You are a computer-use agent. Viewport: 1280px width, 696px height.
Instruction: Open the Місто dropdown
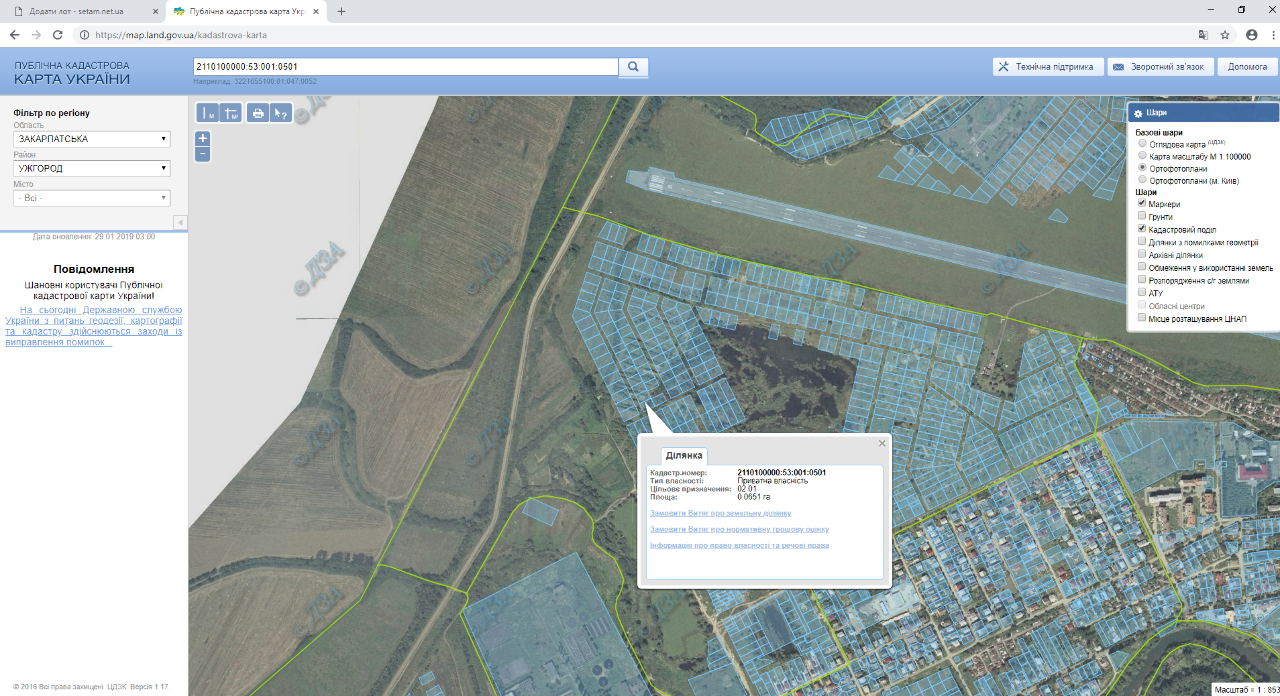coord(91,198)
